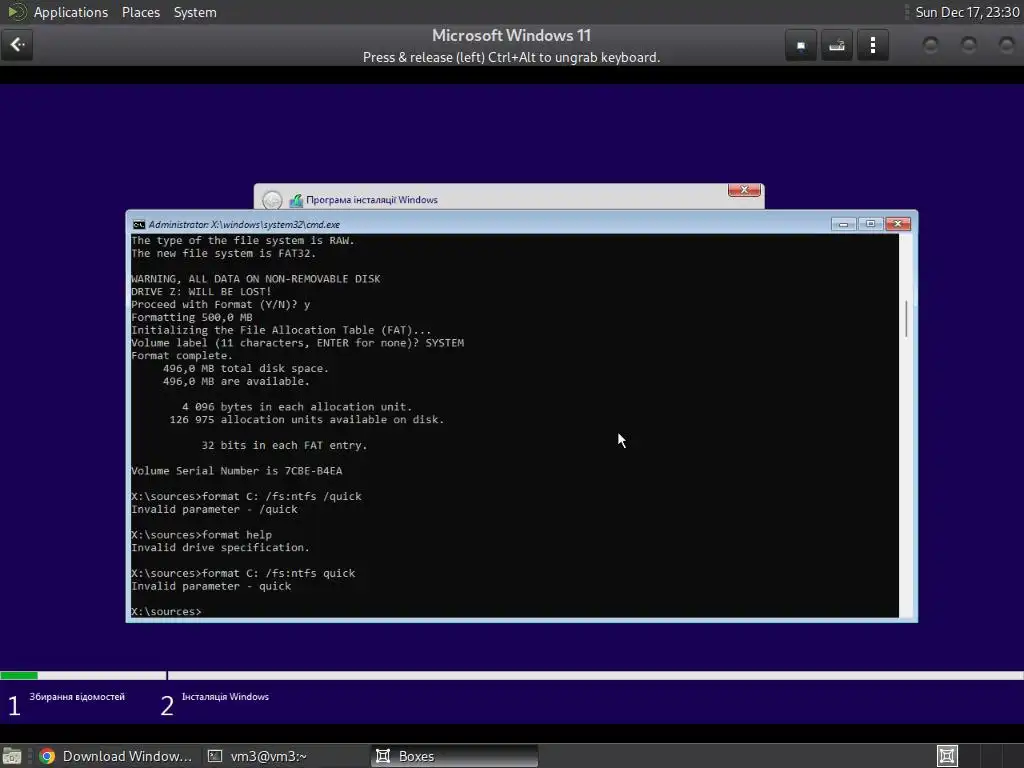
Task: Click the cmd.exe title bar icon
Action: tap(138, 225)
